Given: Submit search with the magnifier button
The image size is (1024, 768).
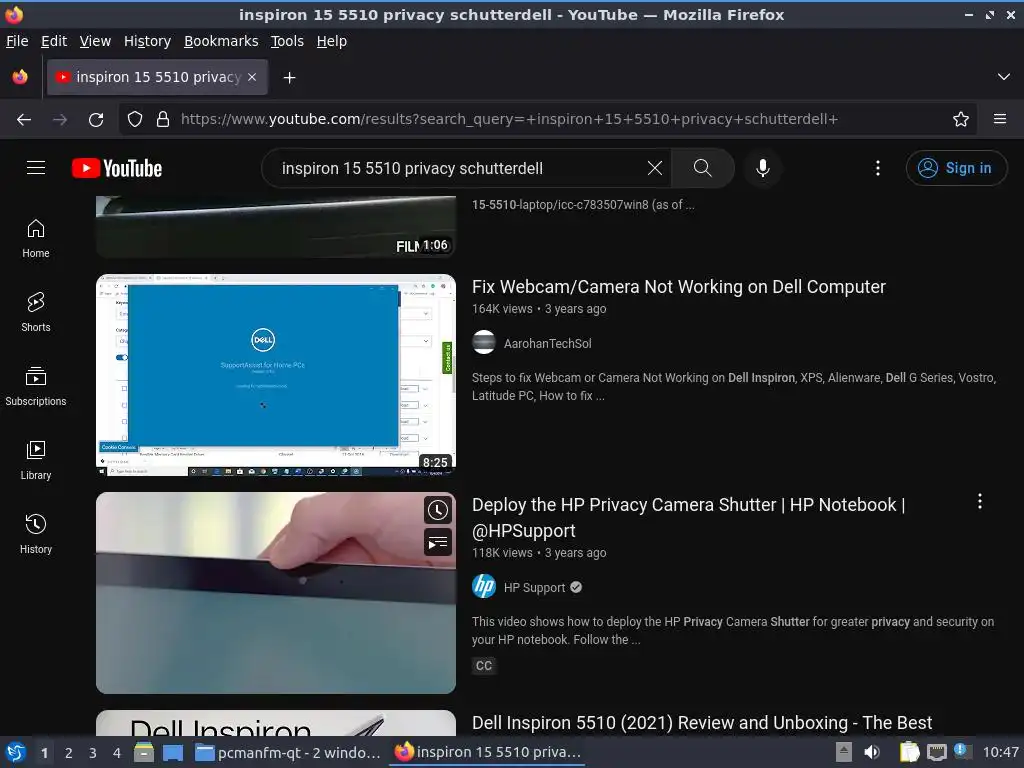Looking at the screenshot, I should point(703,168).
